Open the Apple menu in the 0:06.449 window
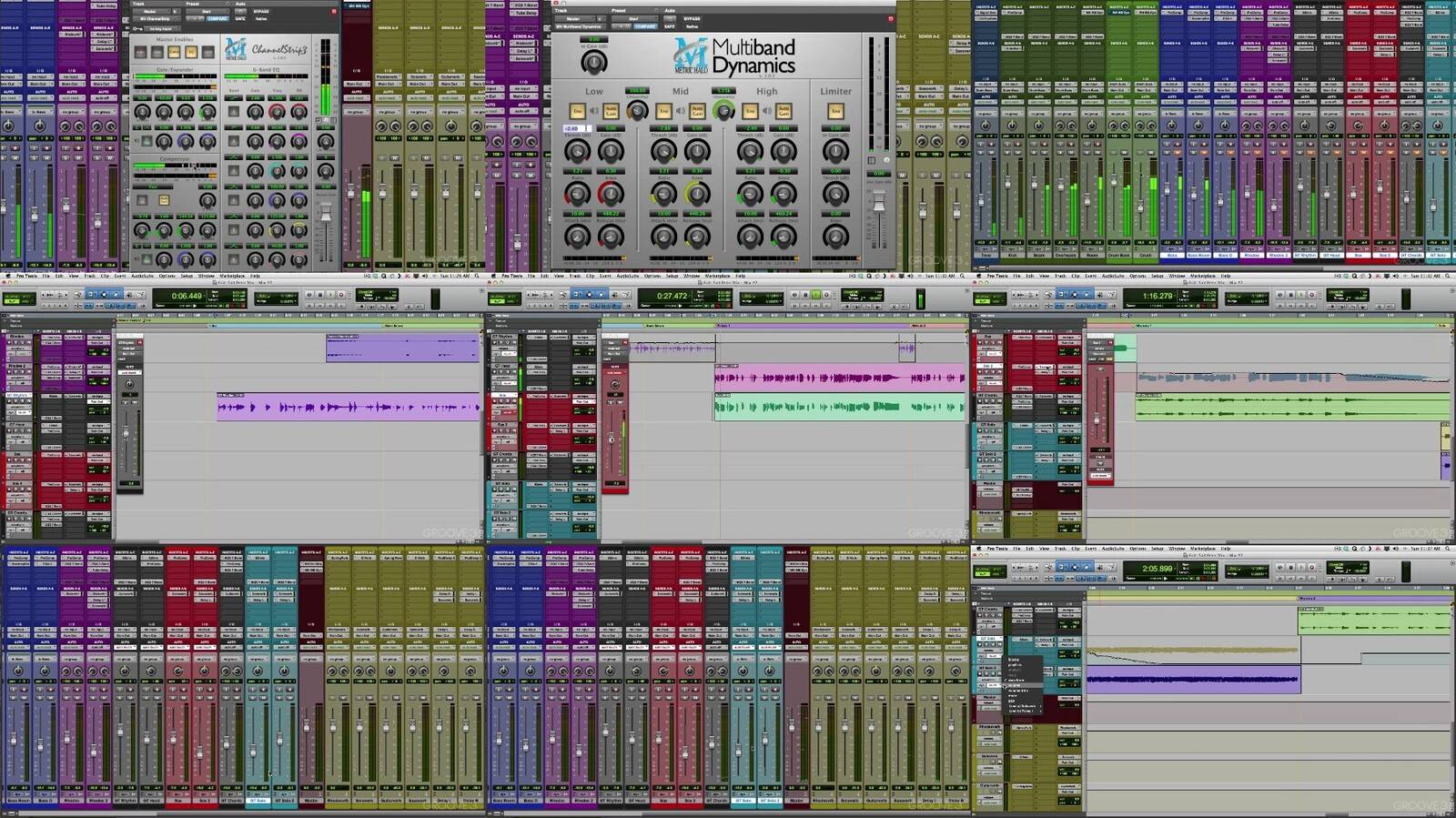This screenshot has height=818, width=1456. coord(8,276)
